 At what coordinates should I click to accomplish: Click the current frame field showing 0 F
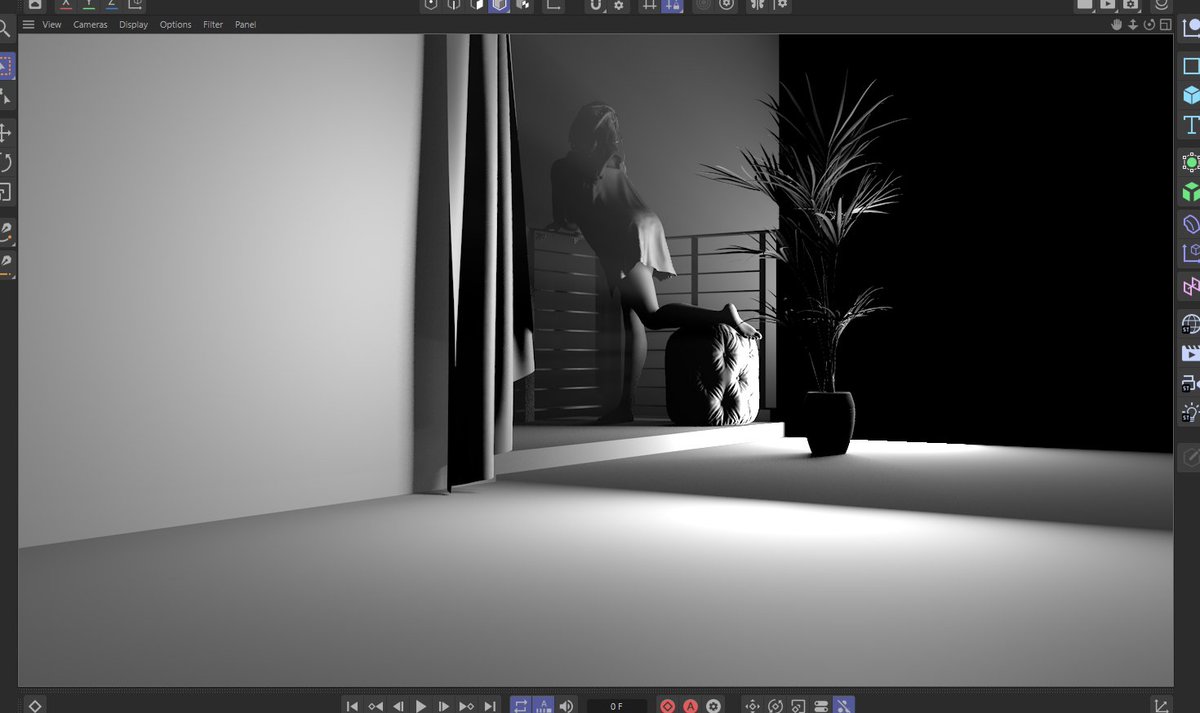(617, 706)
